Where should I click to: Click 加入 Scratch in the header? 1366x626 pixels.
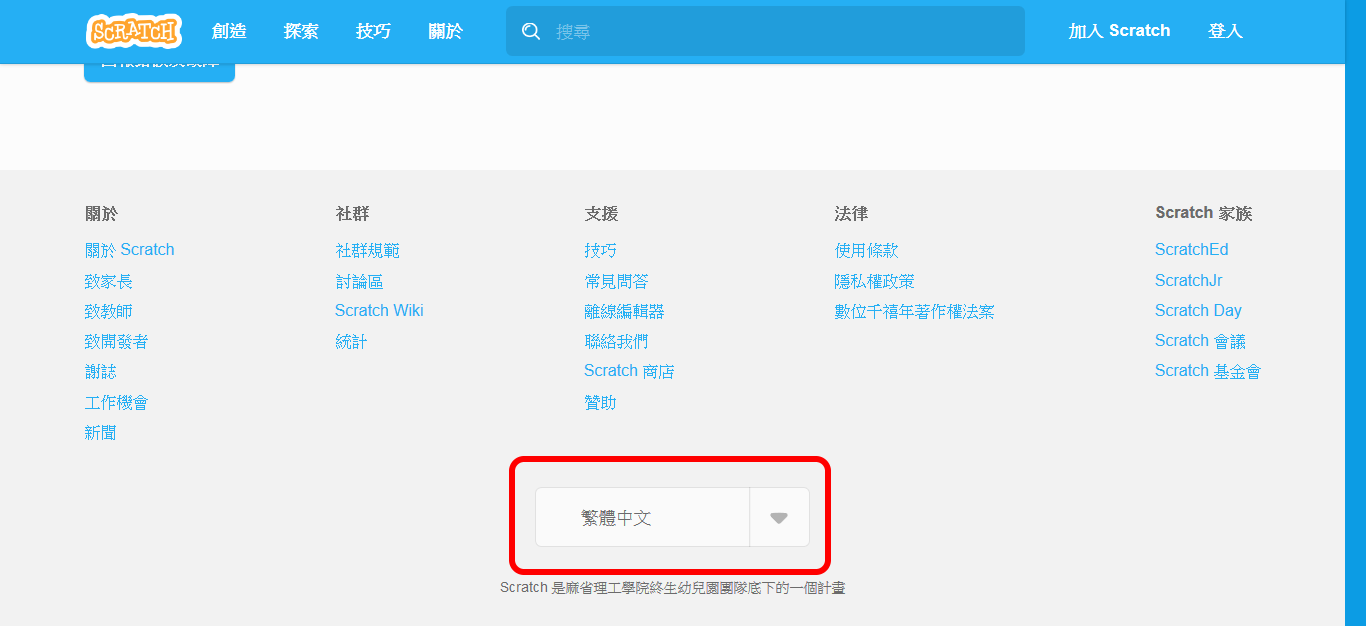[x=1119, y=31]
